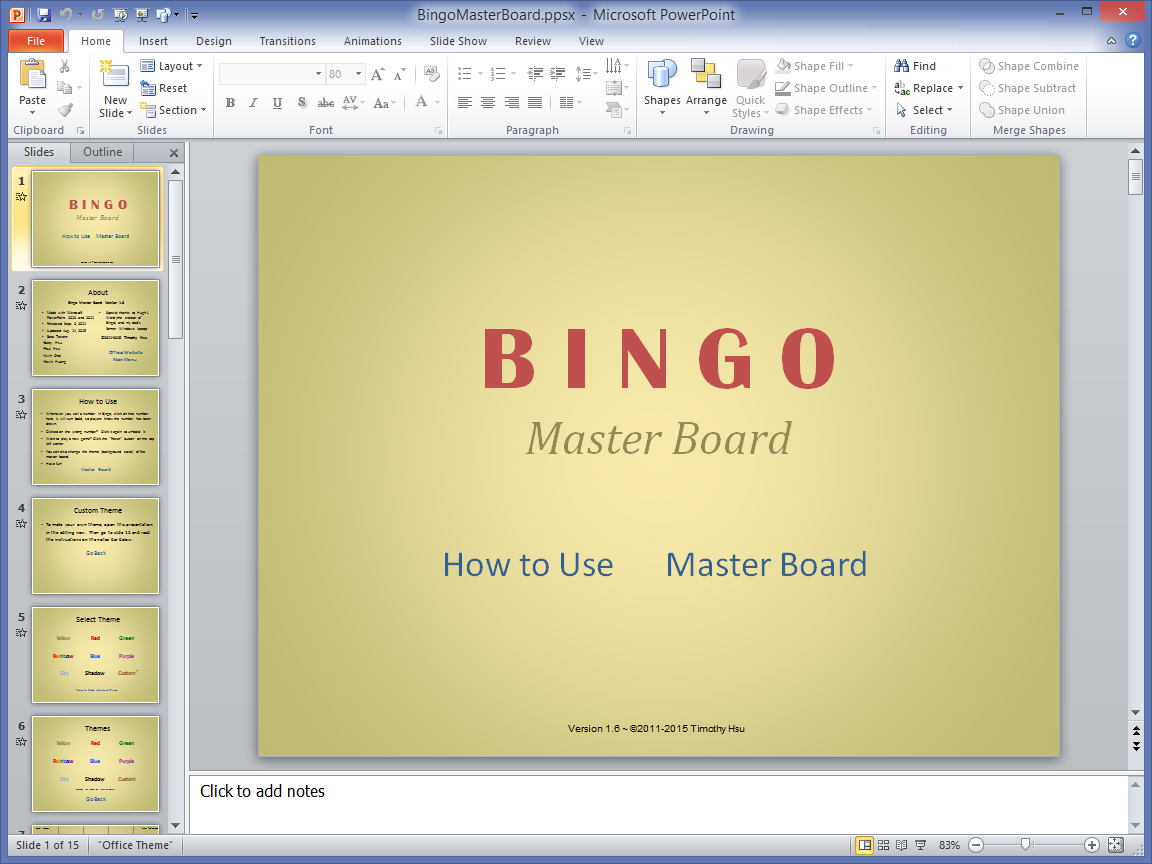1152x864 pixels.
Task: Click the Reset slide button
Action: tap(164, 88)
